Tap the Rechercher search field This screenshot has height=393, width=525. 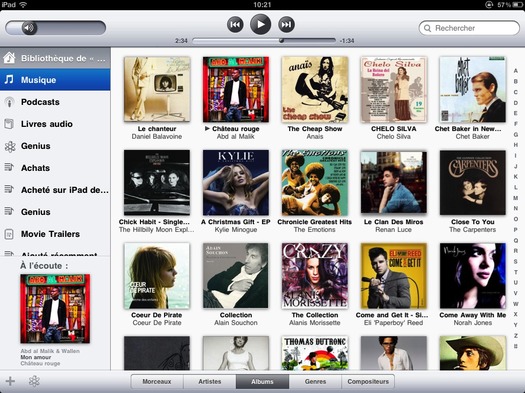point(469,28)
